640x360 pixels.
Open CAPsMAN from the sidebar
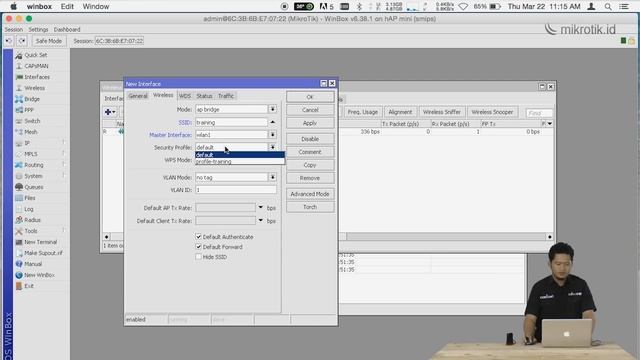[36, 66]
